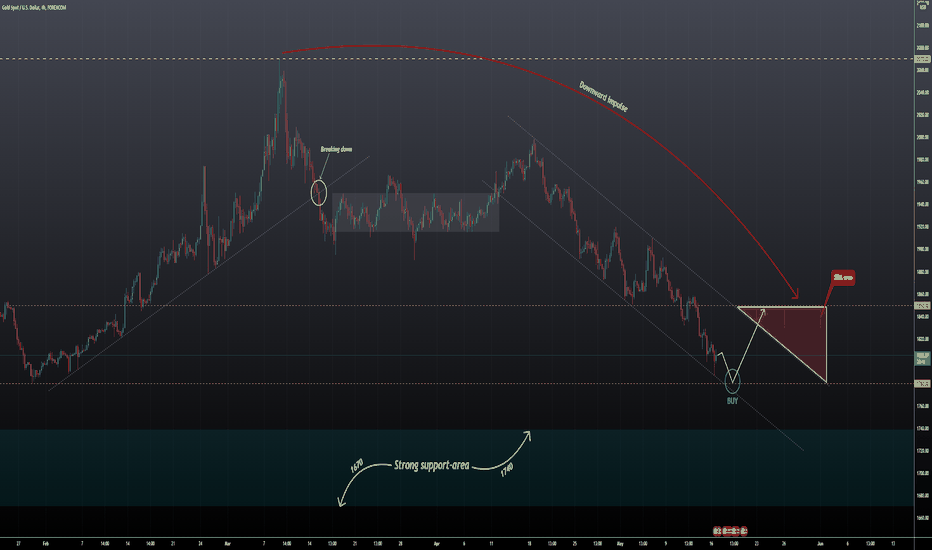932x550 pixels.
Task: Select the 'Strong support-area' text annotation
Action: 432,465
